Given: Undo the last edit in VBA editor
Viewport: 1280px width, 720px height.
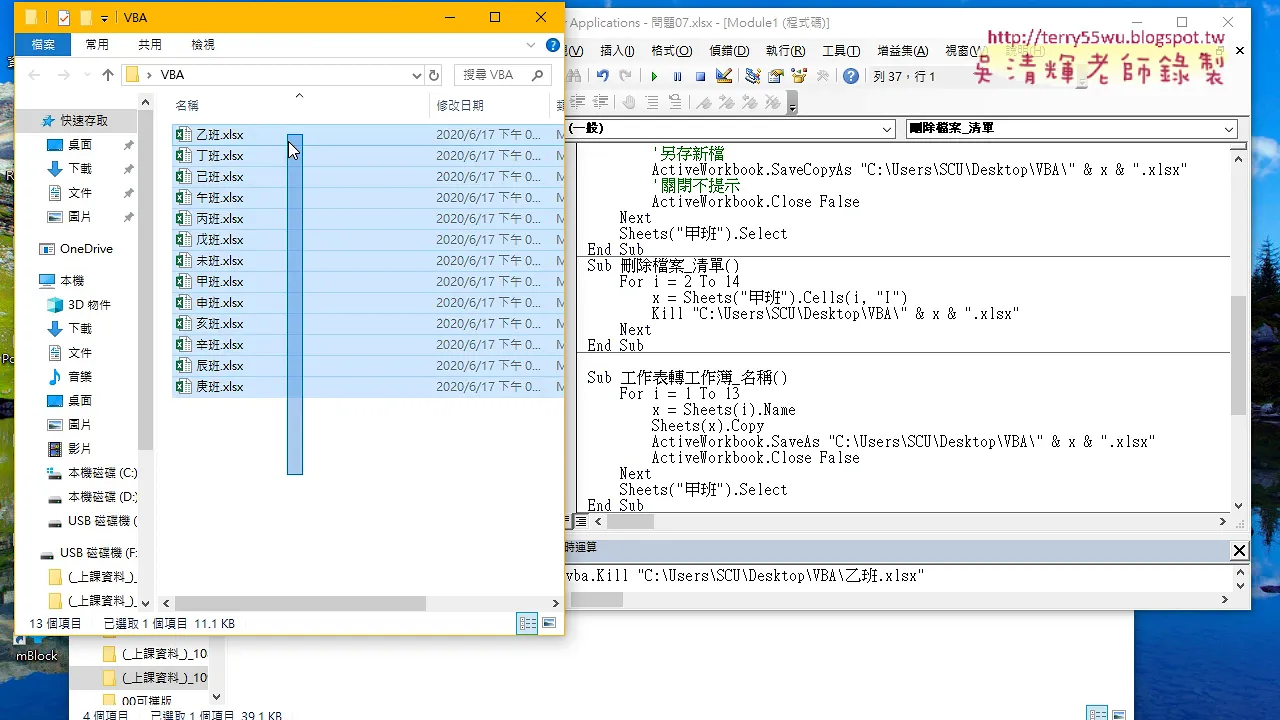Looking at the screenshot, I should 602,76.
